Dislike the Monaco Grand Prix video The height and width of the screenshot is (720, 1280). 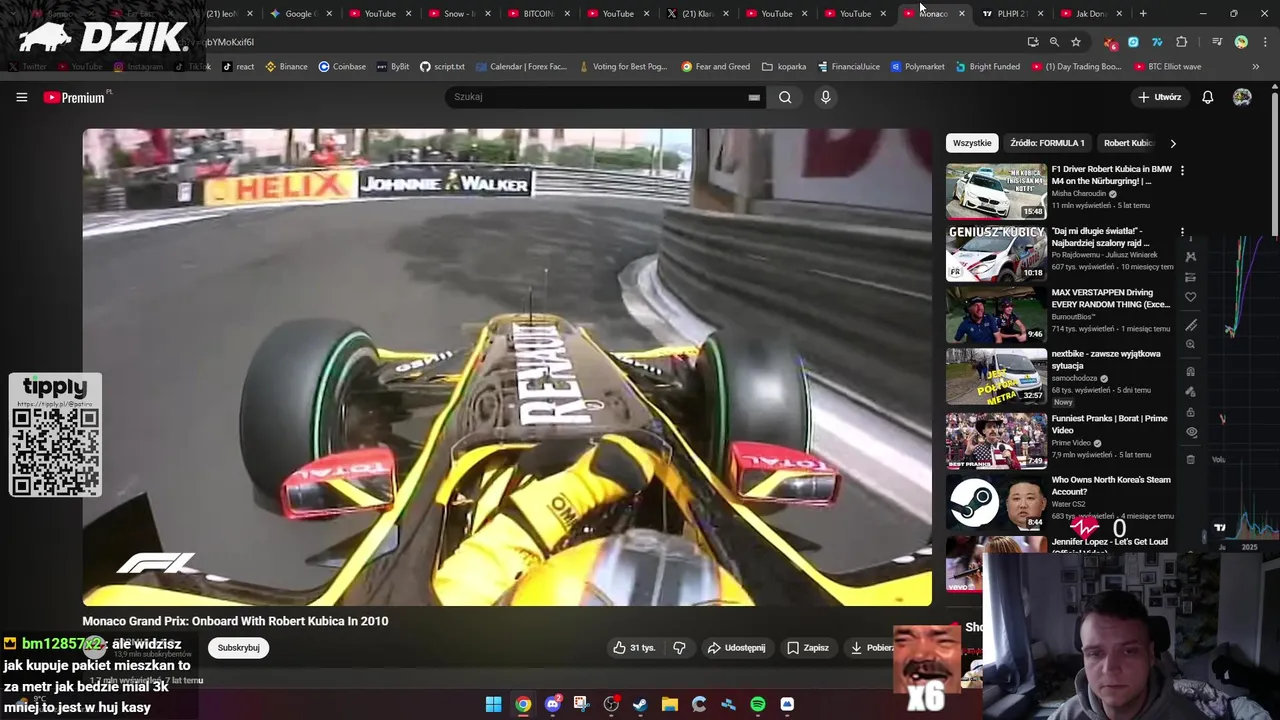pyautogui.click(x=679, y=648)
